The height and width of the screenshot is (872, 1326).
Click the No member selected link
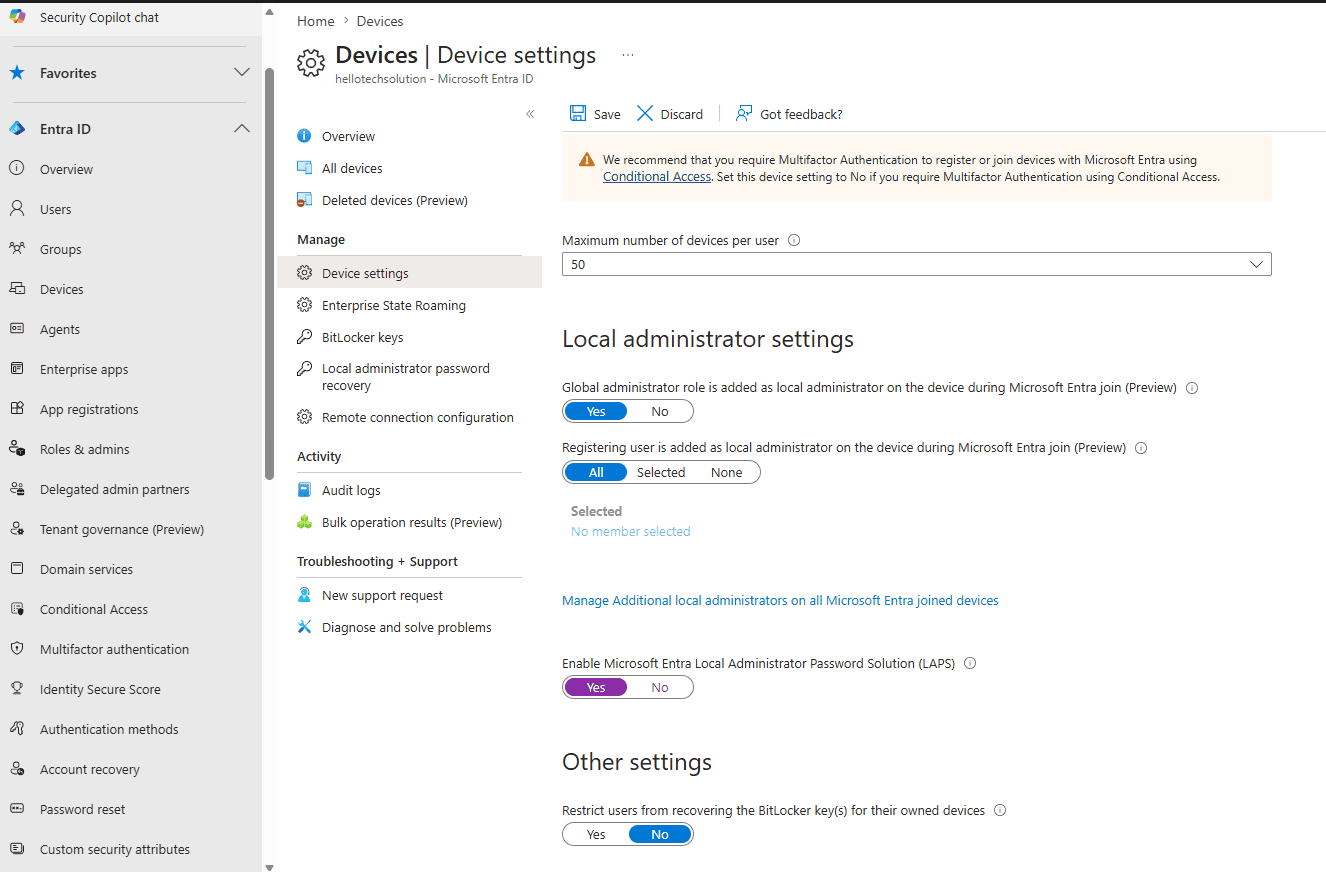[630, 531]
